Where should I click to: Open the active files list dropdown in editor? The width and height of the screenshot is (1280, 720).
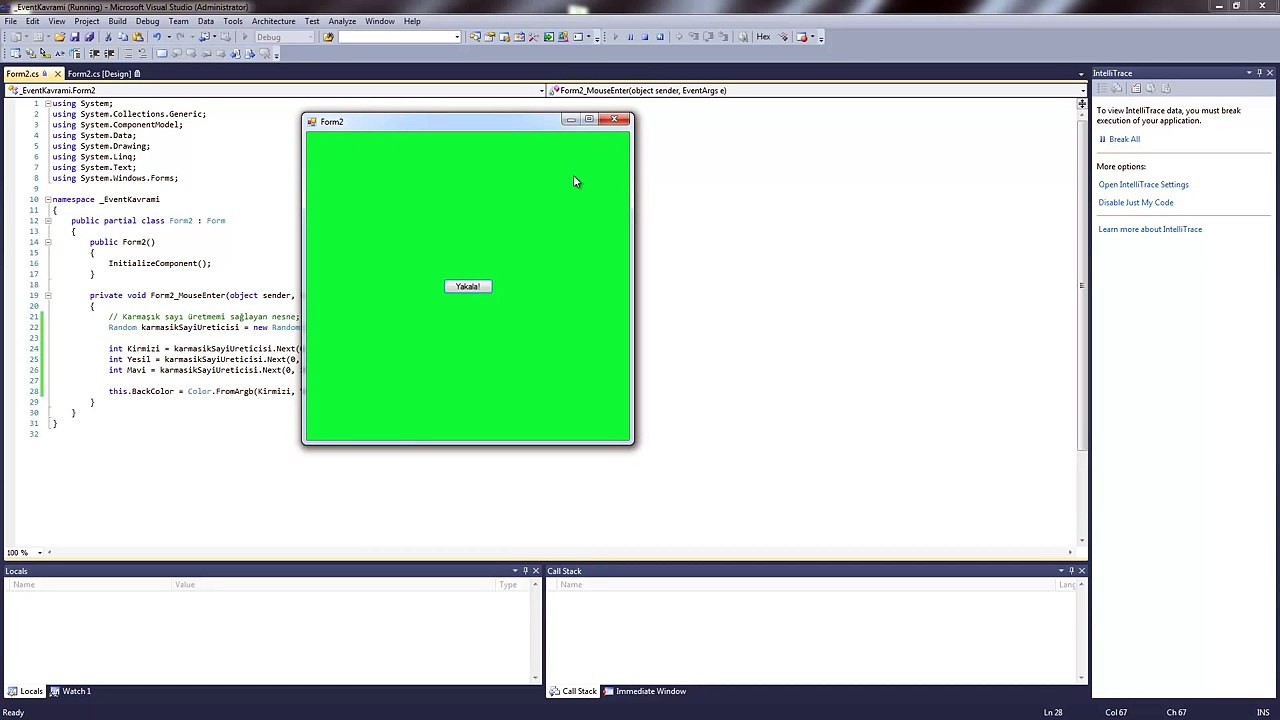1081,74
